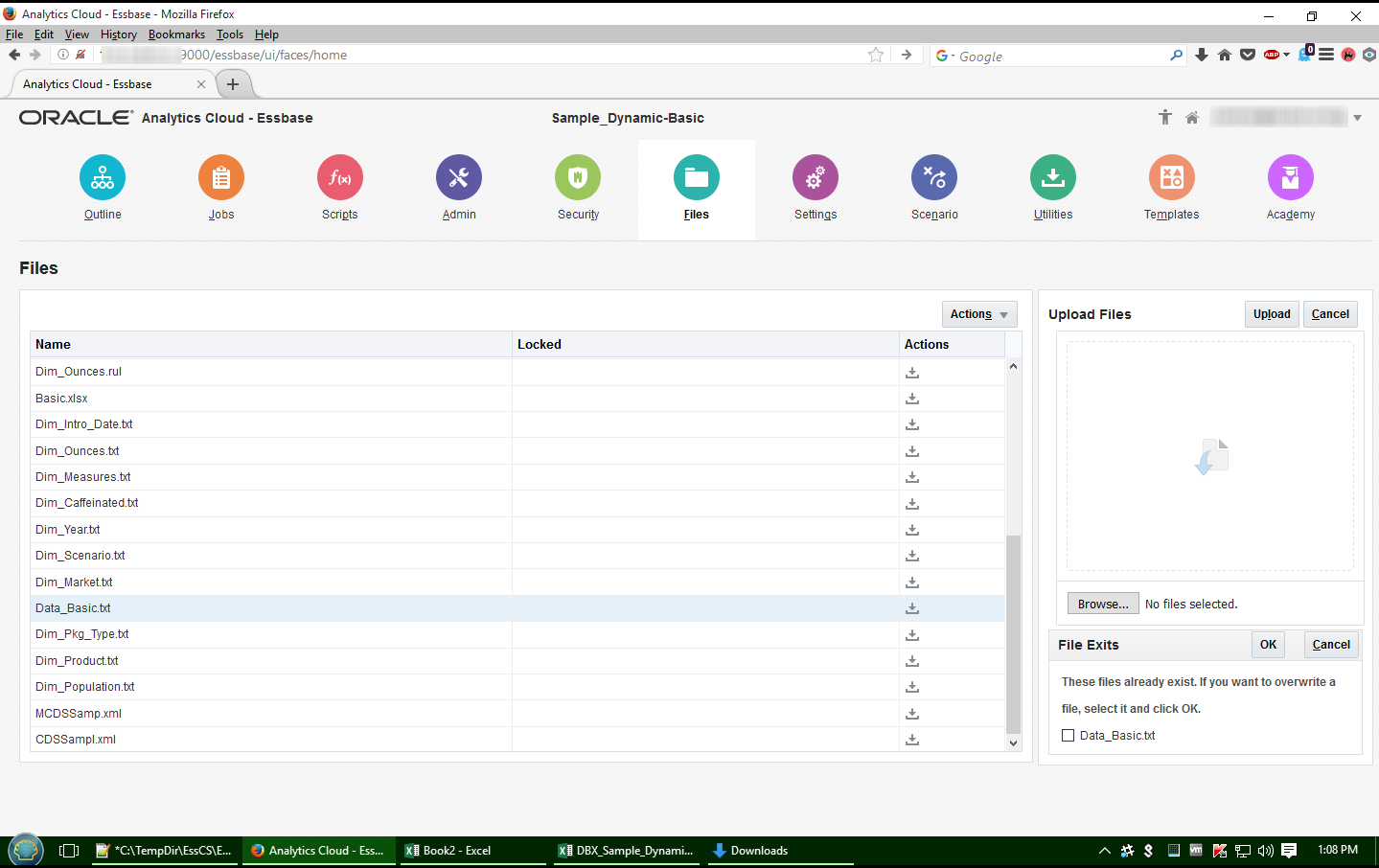This screenshot has height=868, width=1379.
Task: Select the Dim_Population.txt row
Action: coord(517,687)
